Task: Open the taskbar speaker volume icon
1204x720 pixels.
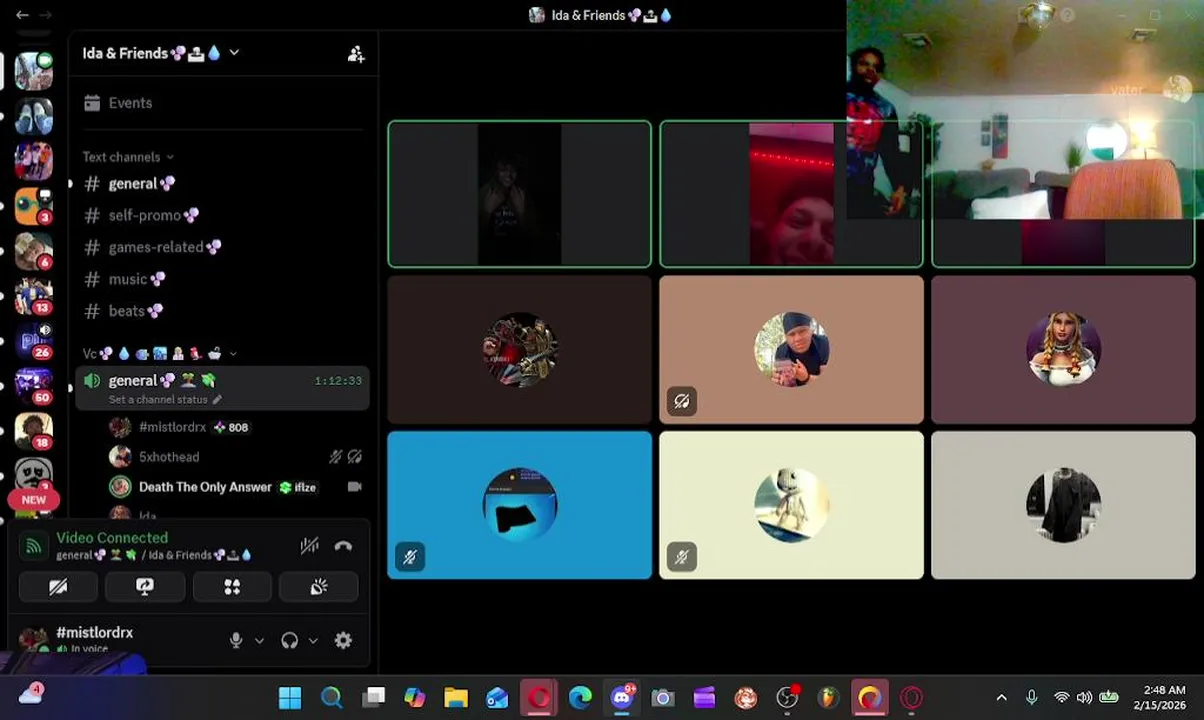Action: coord(1084,697)
